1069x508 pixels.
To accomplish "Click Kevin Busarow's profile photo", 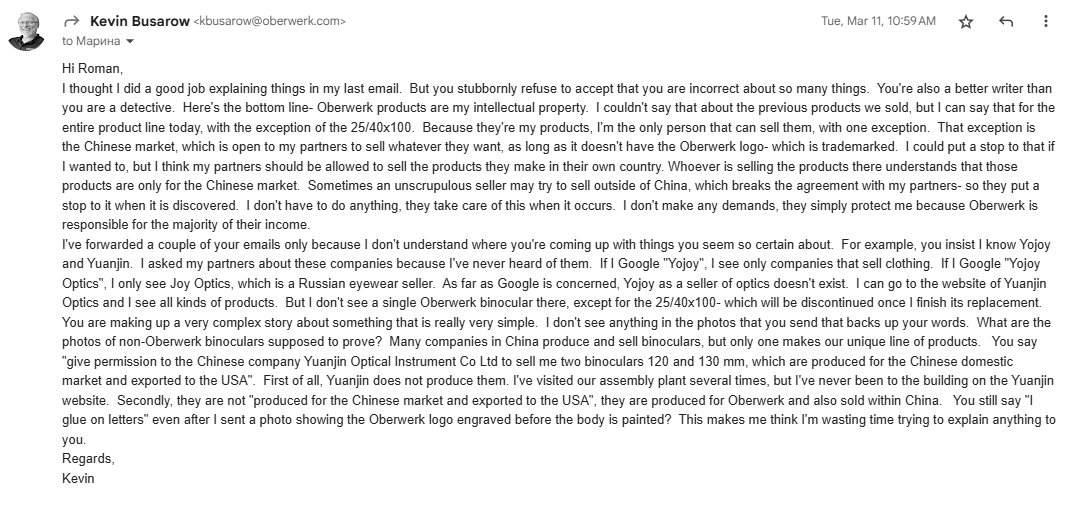I will (x=26, y=31).
